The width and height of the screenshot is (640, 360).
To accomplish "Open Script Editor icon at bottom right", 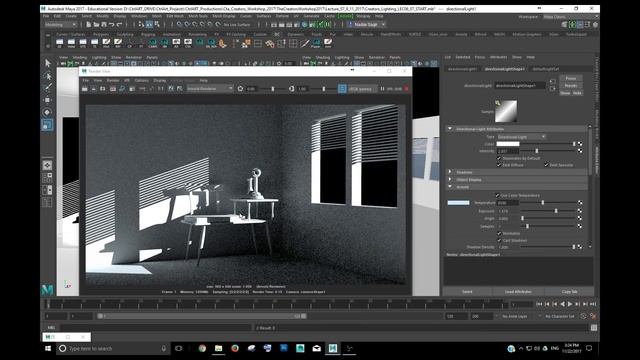I will [594, 328].
